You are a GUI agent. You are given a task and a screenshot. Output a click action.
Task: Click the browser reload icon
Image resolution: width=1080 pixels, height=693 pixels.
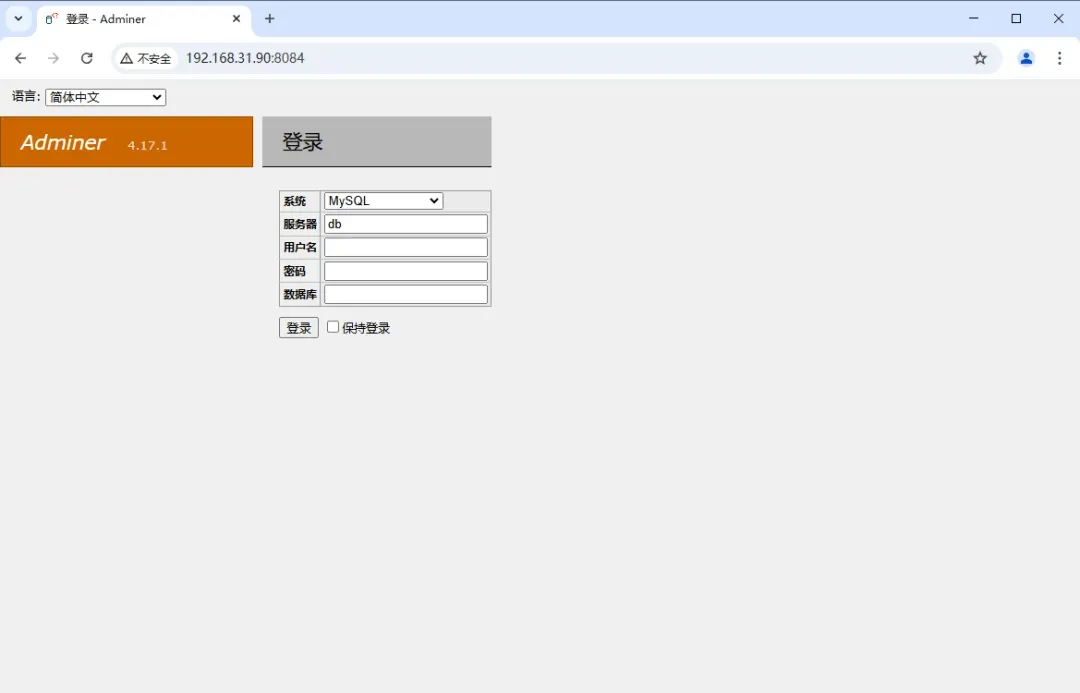coord(87,58)
